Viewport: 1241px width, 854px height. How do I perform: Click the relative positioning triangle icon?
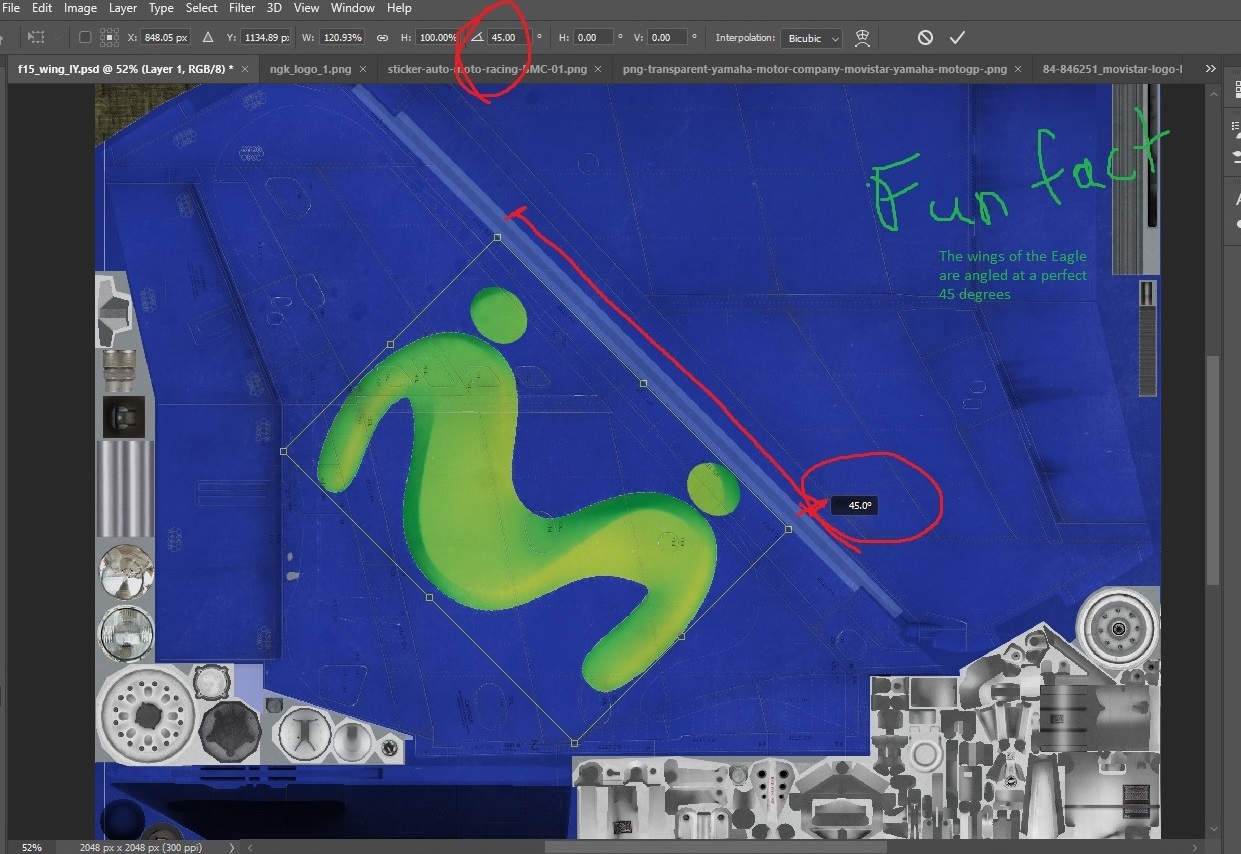[x=208, y=38]
